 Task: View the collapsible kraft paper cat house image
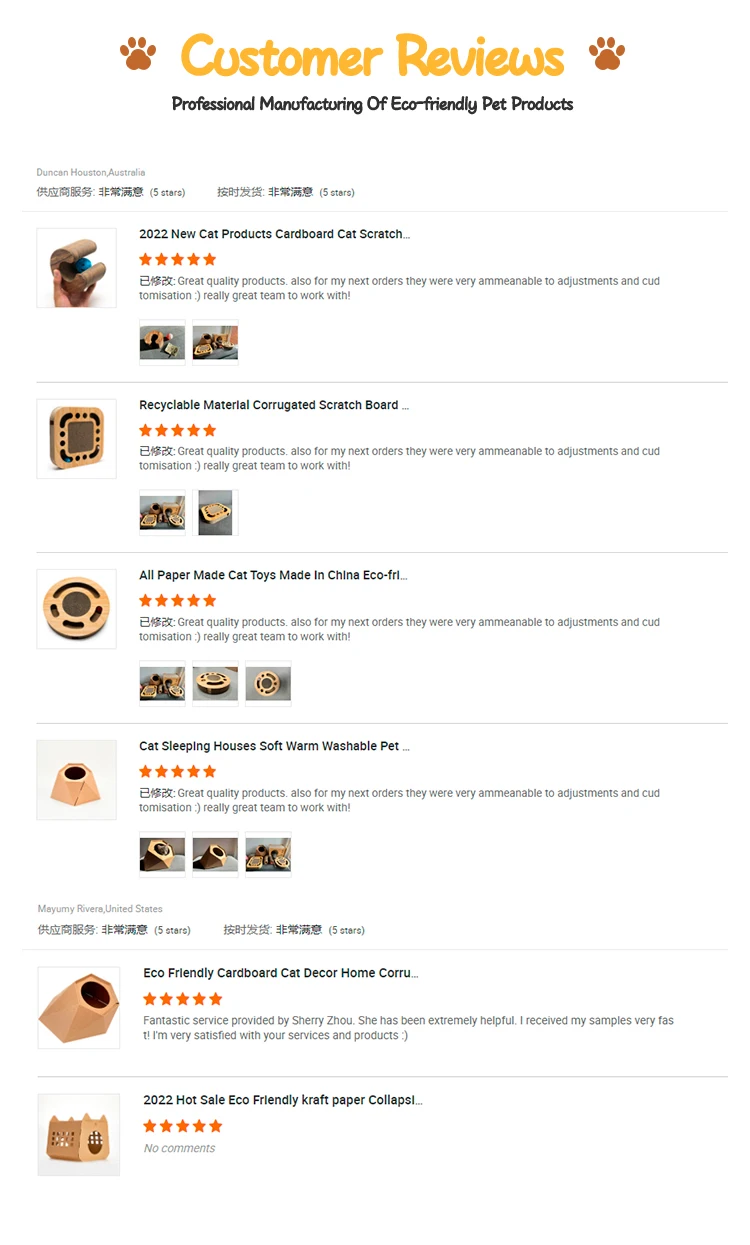pos(79,1135)
